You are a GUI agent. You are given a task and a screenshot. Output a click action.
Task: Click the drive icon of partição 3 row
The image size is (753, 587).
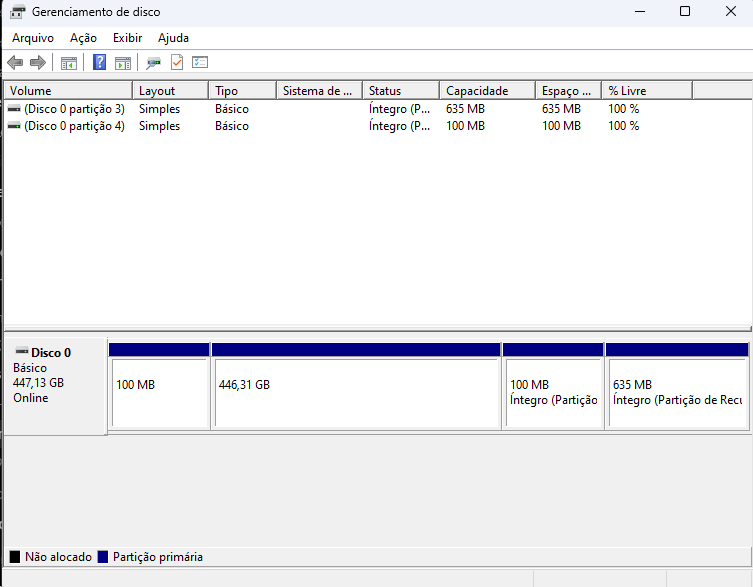point(14,109)
